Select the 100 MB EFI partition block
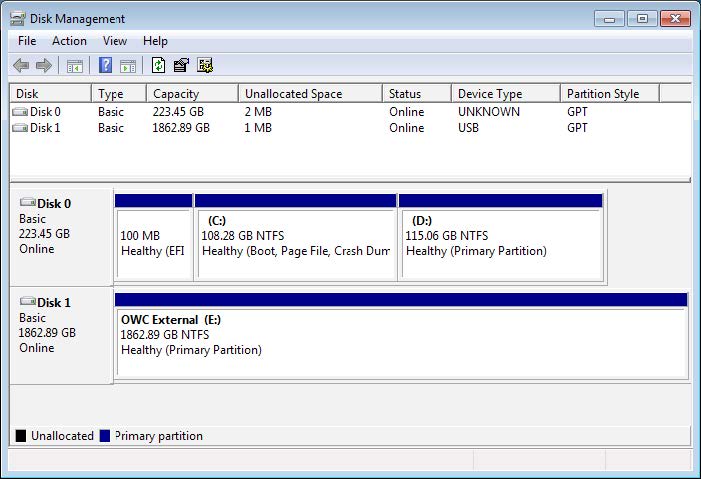This screenshot has width=701, height=479. tap(154, 237)
